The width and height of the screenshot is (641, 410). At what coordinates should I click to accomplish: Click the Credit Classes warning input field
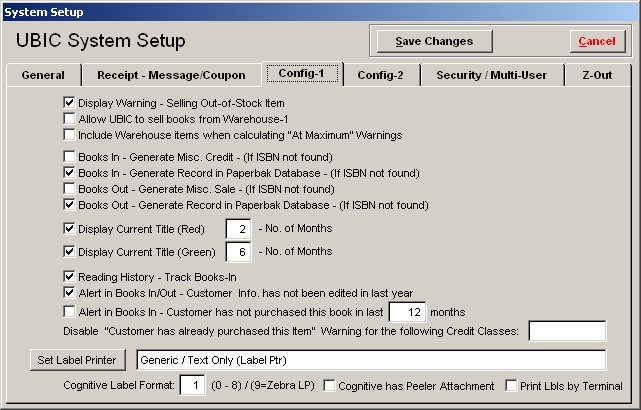[x=567, y=331]
